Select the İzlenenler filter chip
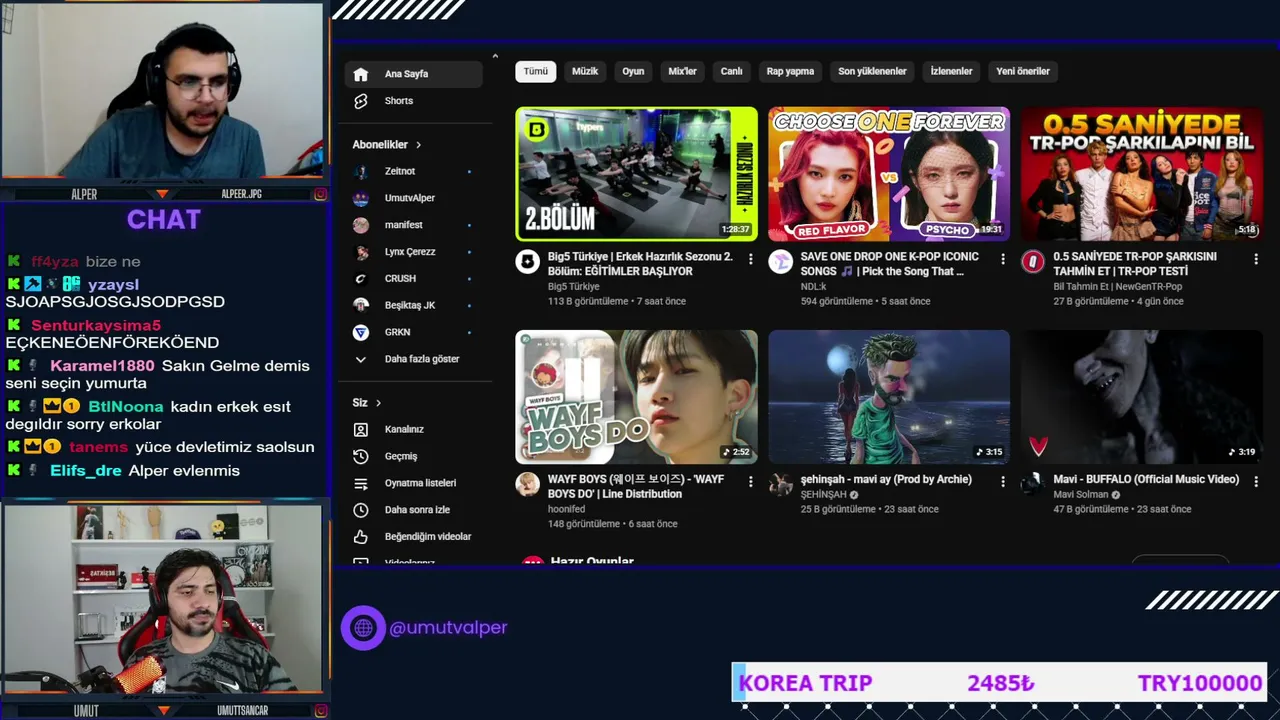This screenshot has width=1280, height=720. click(x=951, y=71)
